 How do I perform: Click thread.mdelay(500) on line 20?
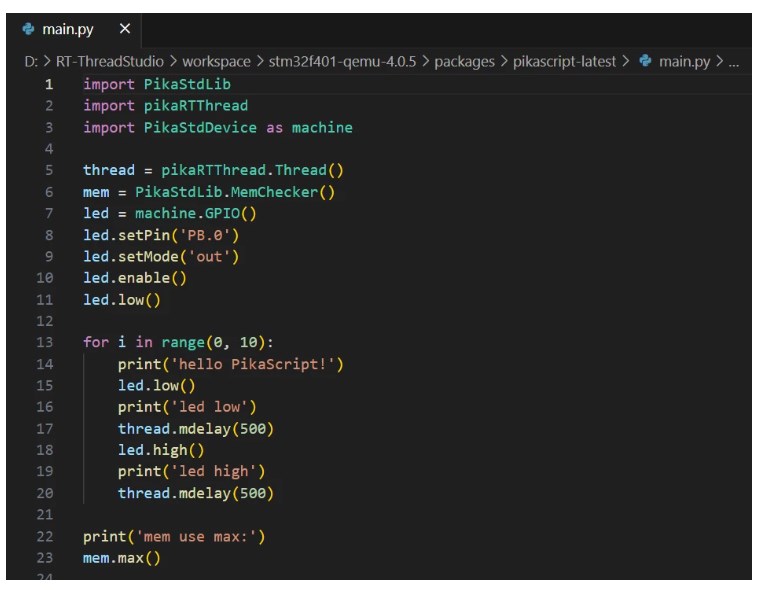click(x=196, y=493)
